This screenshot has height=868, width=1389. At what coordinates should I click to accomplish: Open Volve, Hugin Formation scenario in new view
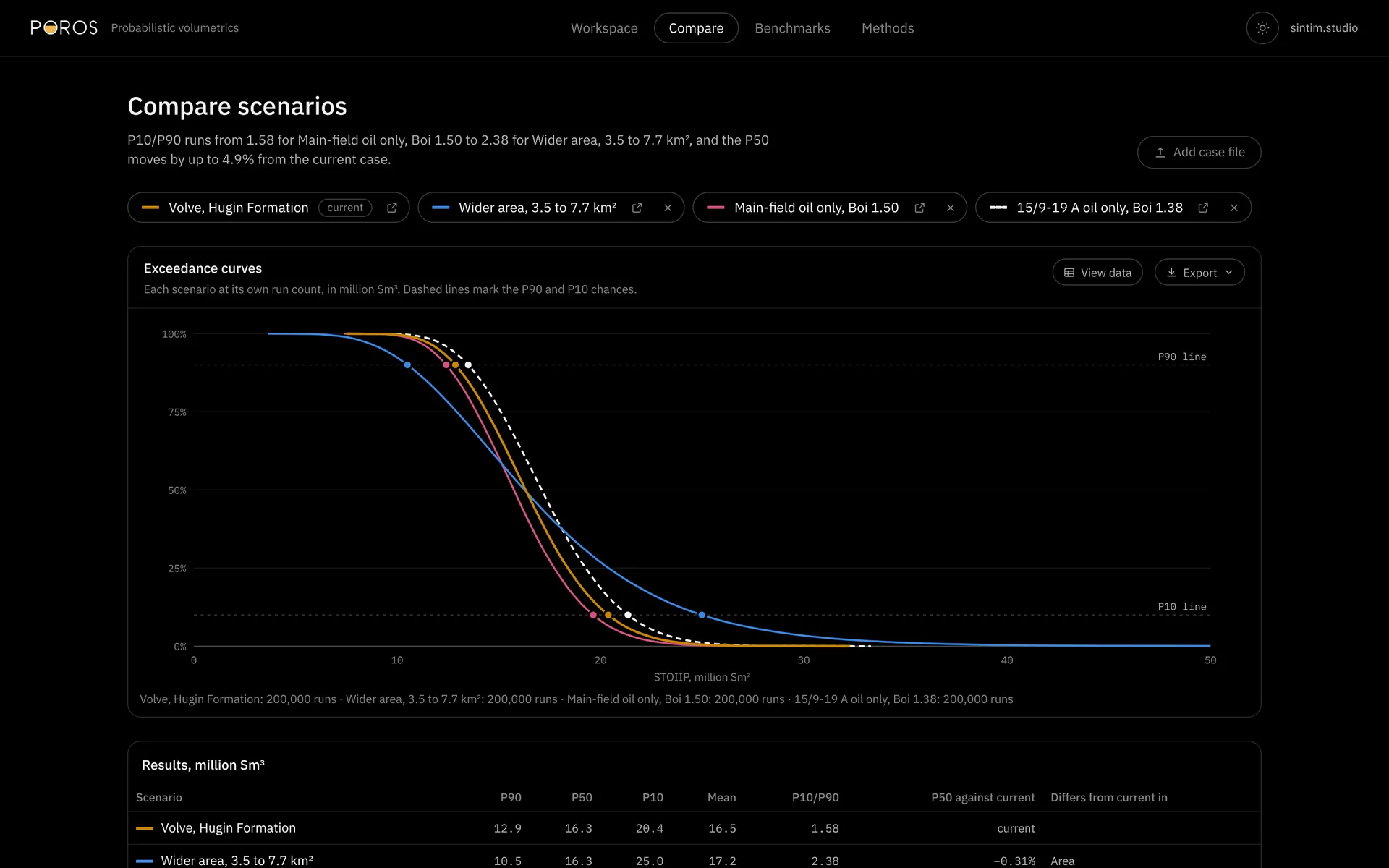point(392,208)
